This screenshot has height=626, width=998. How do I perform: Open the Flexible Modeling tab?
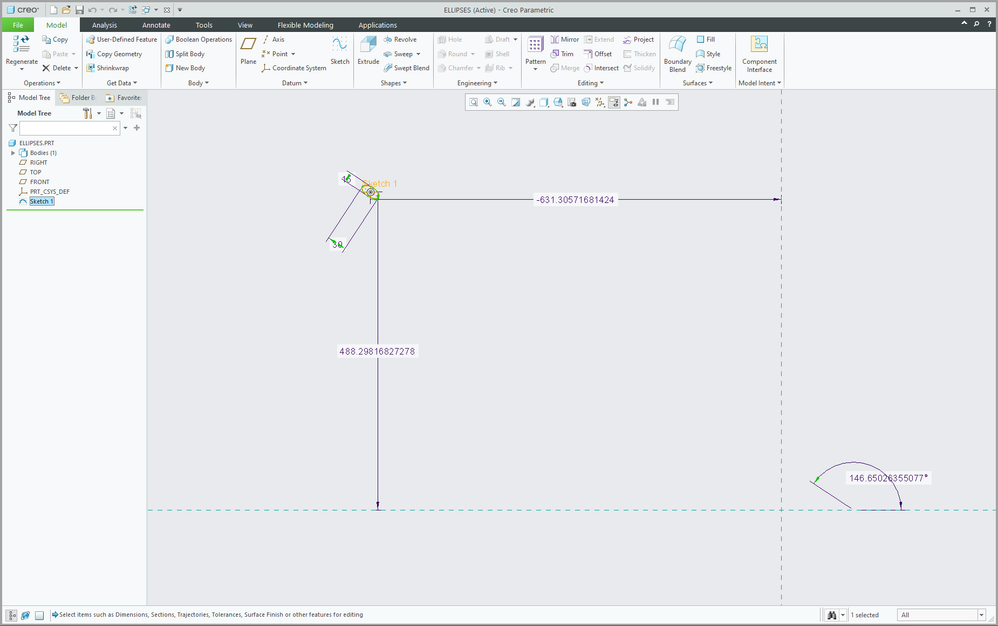305,25
